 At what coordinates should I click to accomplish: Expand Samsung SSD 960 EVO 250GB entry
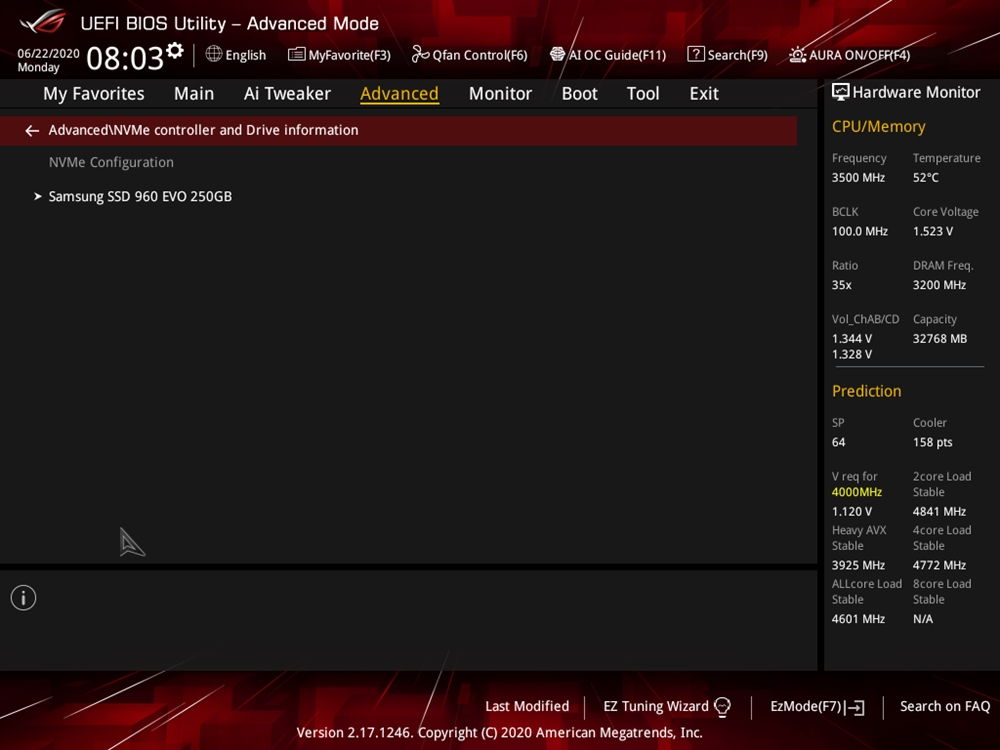pos(140,196)
